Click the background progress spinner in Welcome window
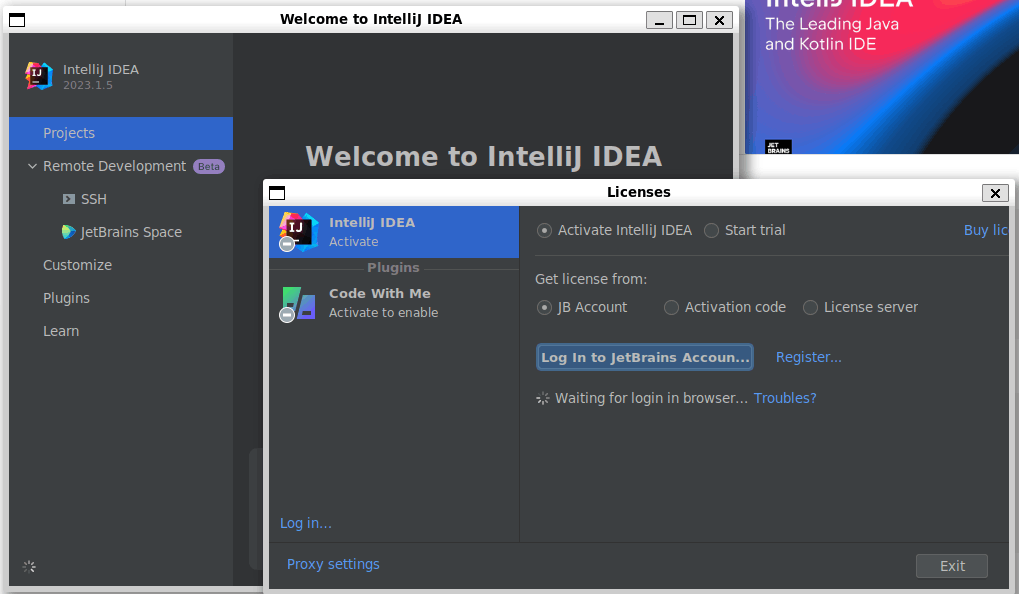This screenshot has height=594, width=1019. click(29, 567)
